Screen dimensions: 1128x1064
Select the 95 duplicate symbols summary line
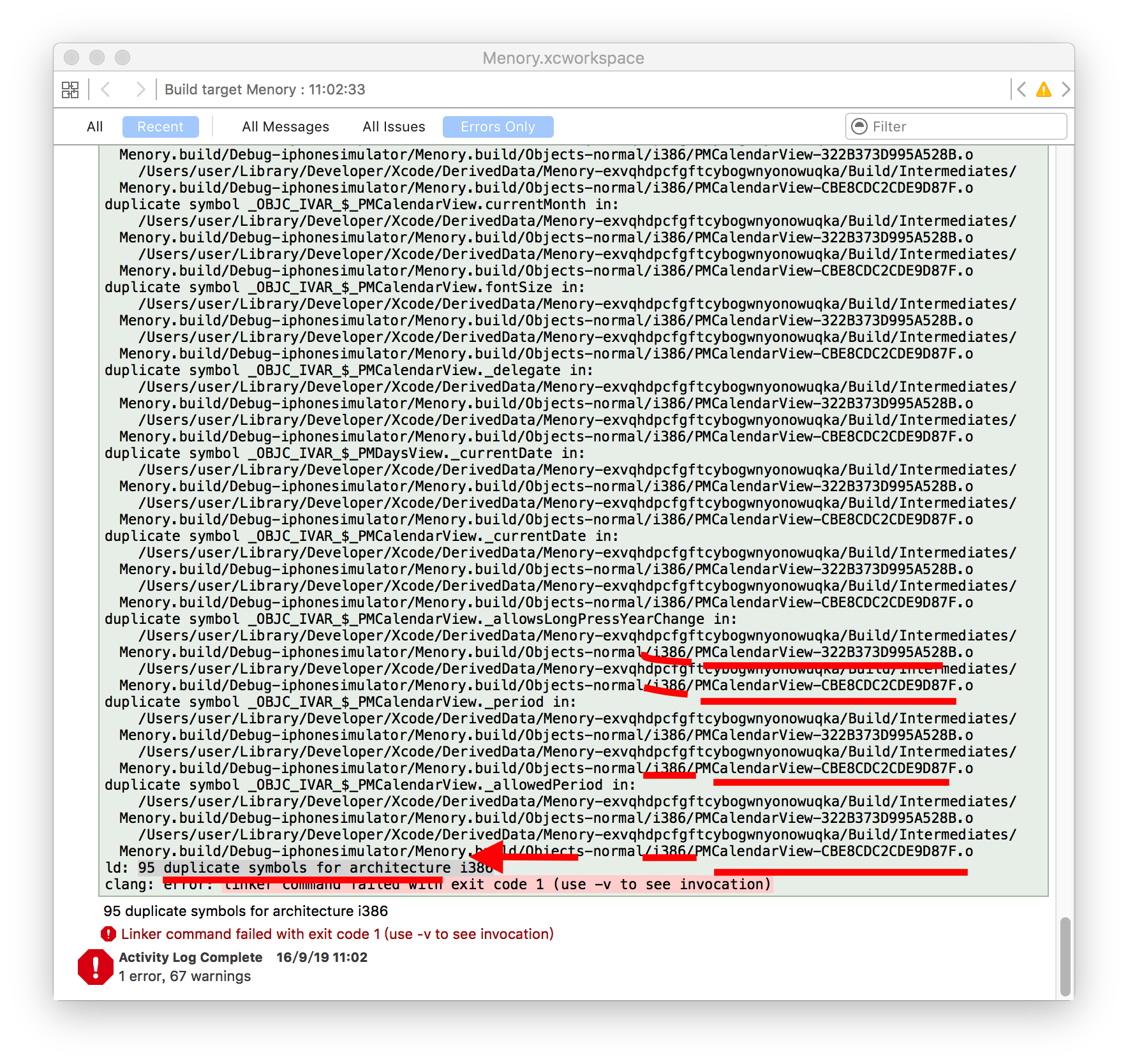coord(246,911)
